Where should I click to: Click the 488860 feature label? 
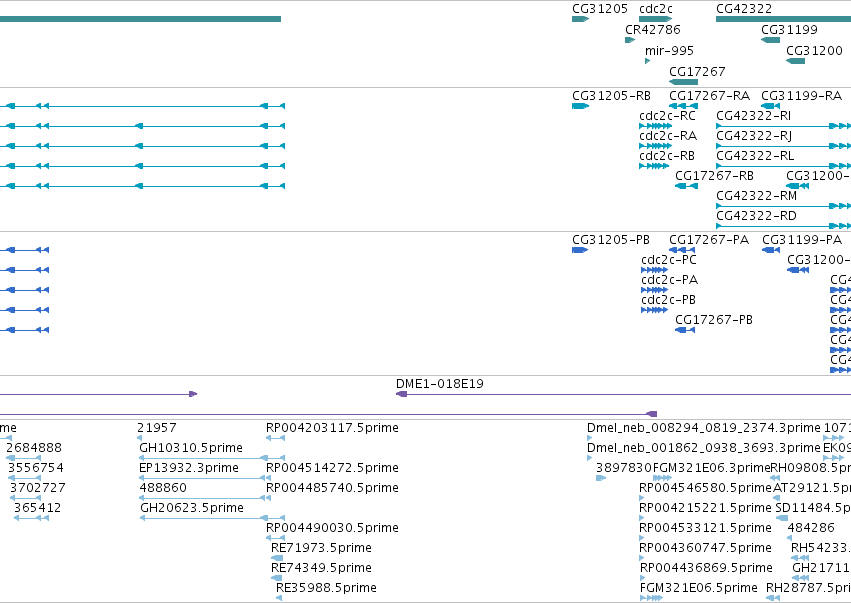click(163, 487)
